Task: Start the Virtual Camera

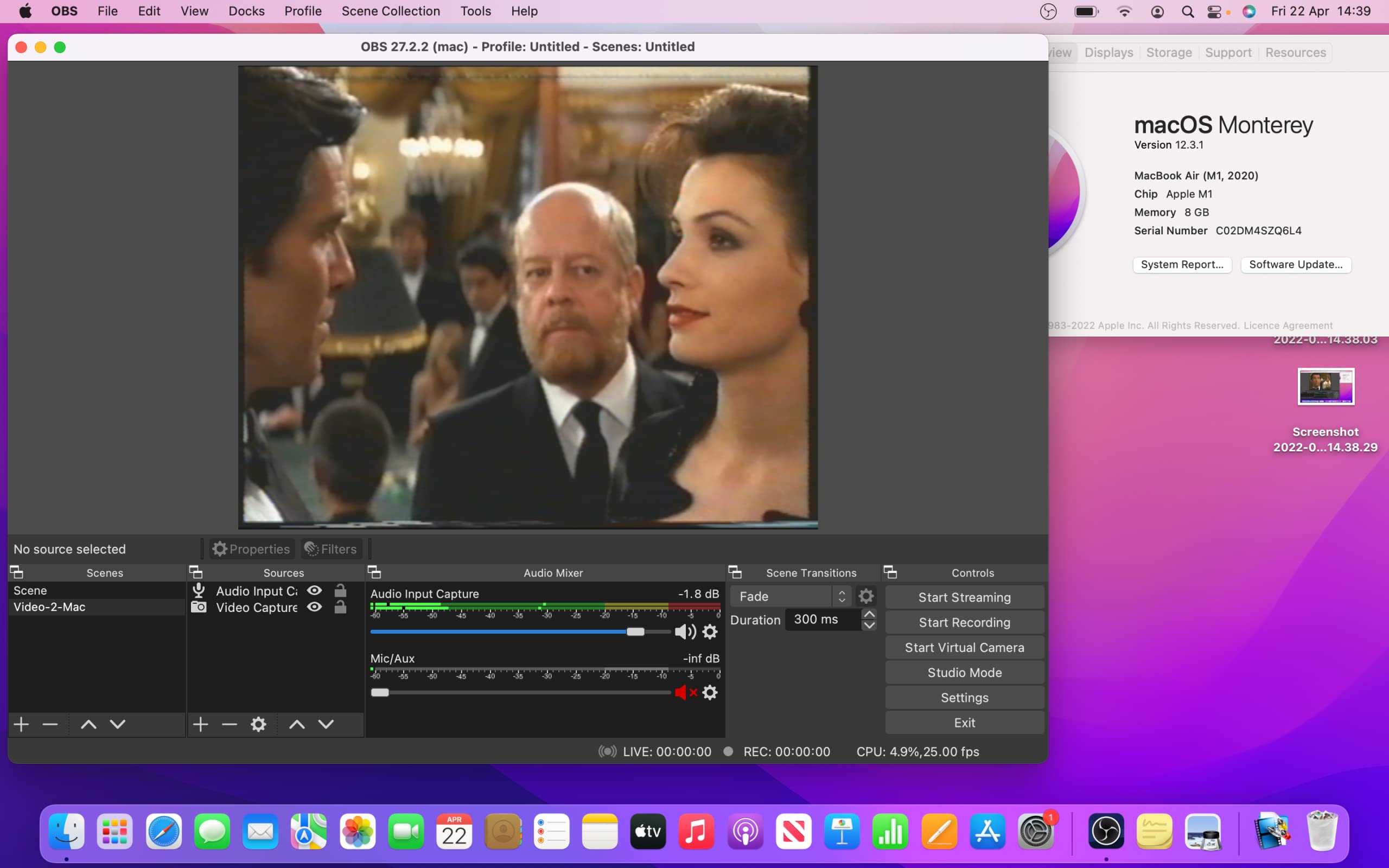Action: click(964, 648)
